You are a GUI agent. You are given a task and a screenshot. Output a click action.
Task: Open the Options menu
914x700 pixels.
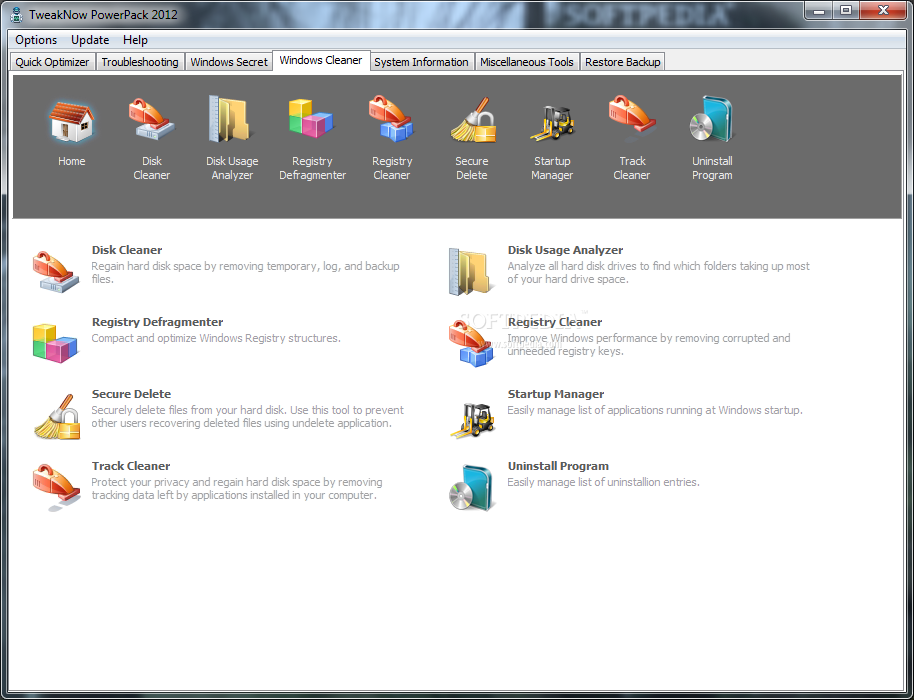coord(36,40)
